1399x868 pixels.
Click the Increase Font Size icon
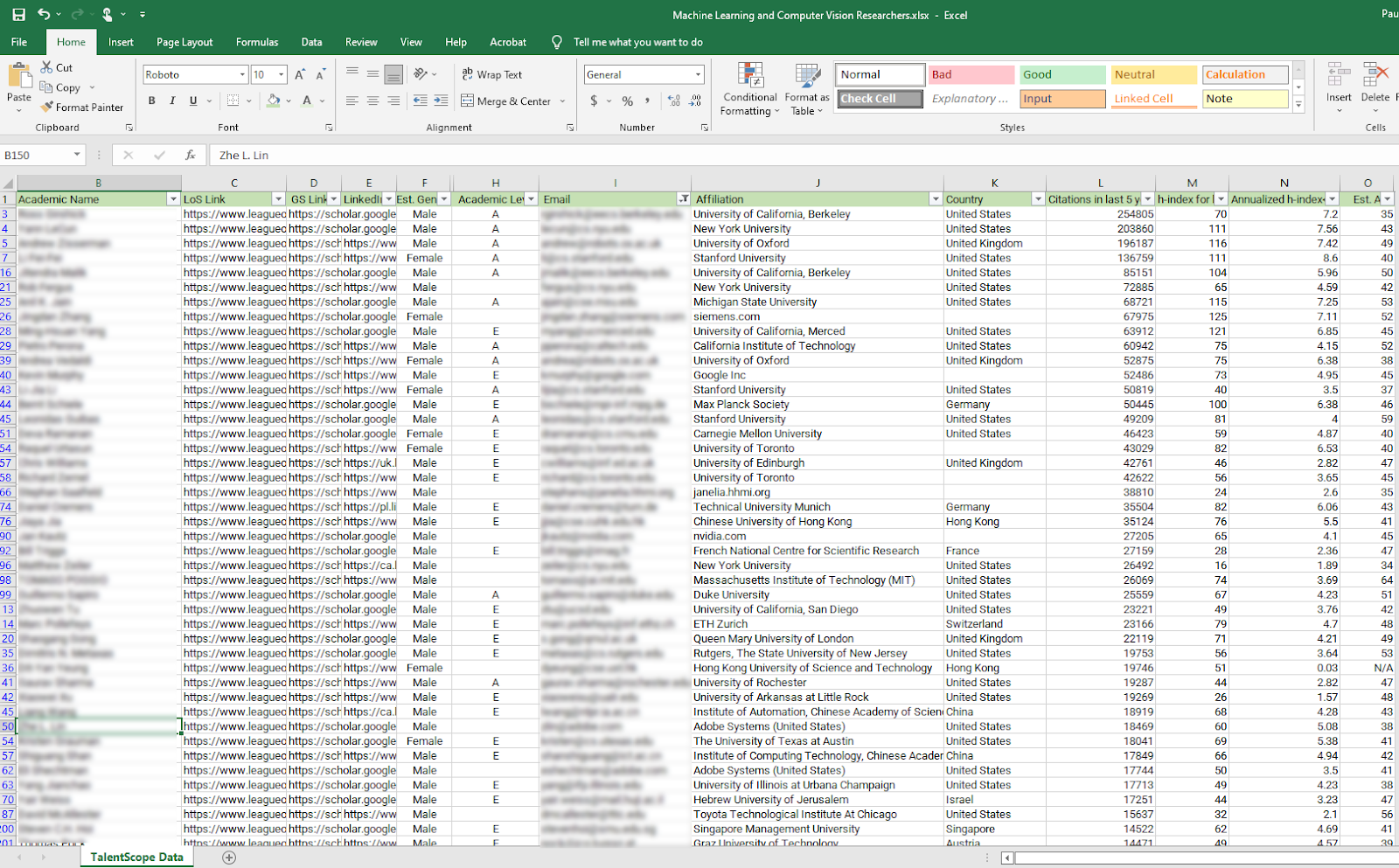click(300, 75)
